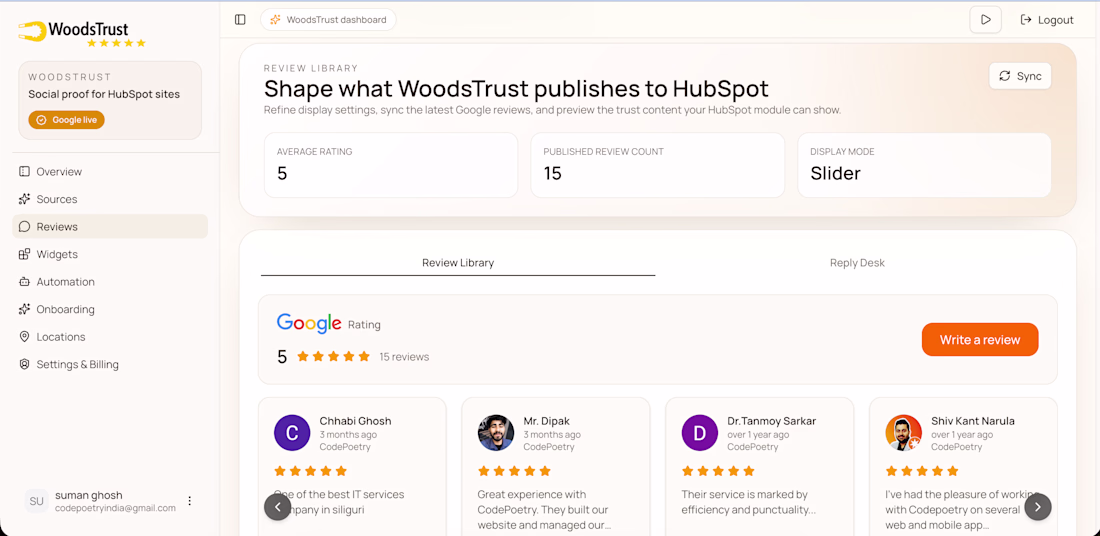The image size is (1100, 536).
Task: Go to previous reviews with left arrow
Action: click(x=278, y=507)
